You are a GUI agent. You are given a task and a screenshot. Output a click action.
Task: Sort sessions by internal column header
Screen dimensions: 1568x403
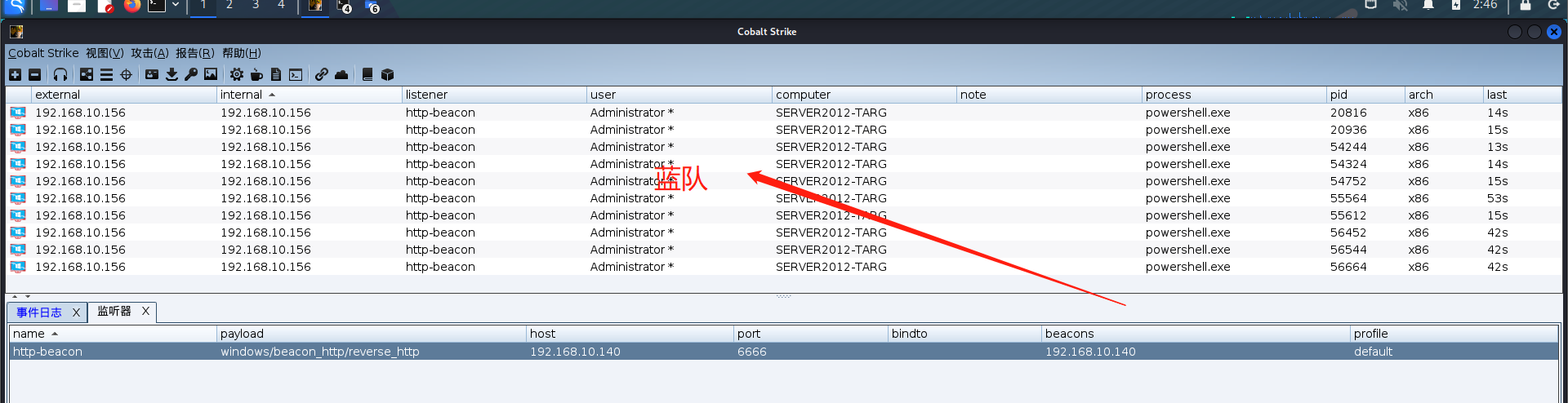tap(310, 95)
